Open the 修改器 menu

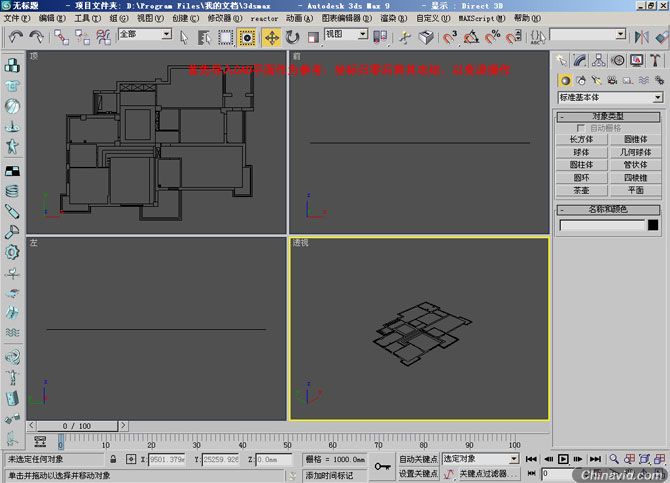[x=225, y=18]
